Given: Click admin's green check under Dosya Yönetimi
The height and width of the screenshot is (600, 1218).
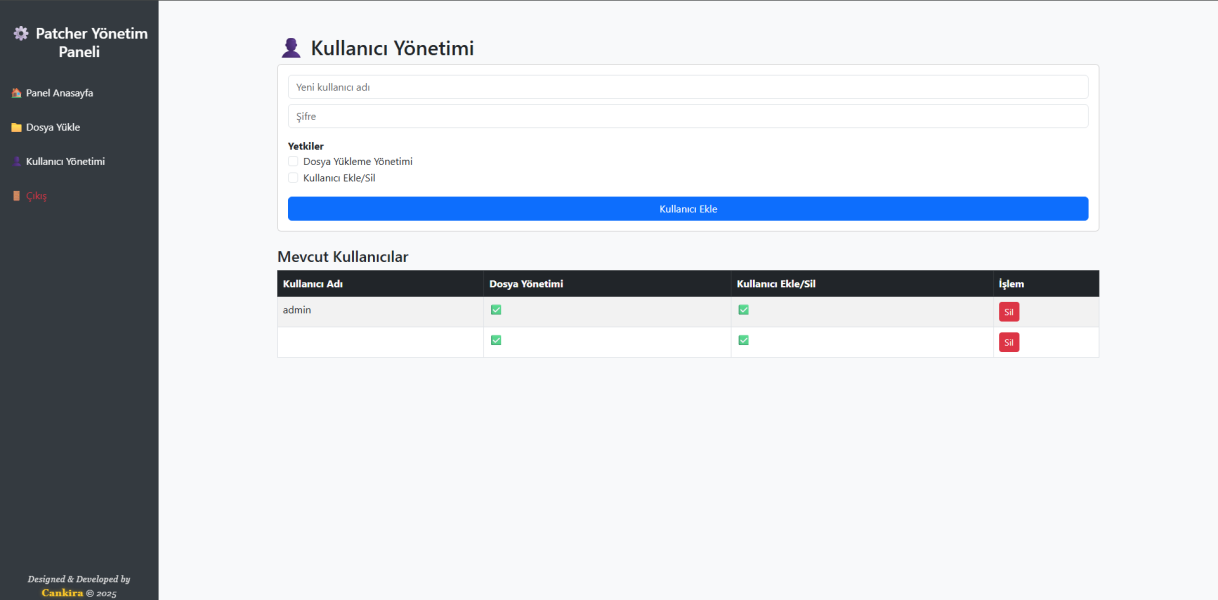Looking at the screenshot, I should point(496,310).
